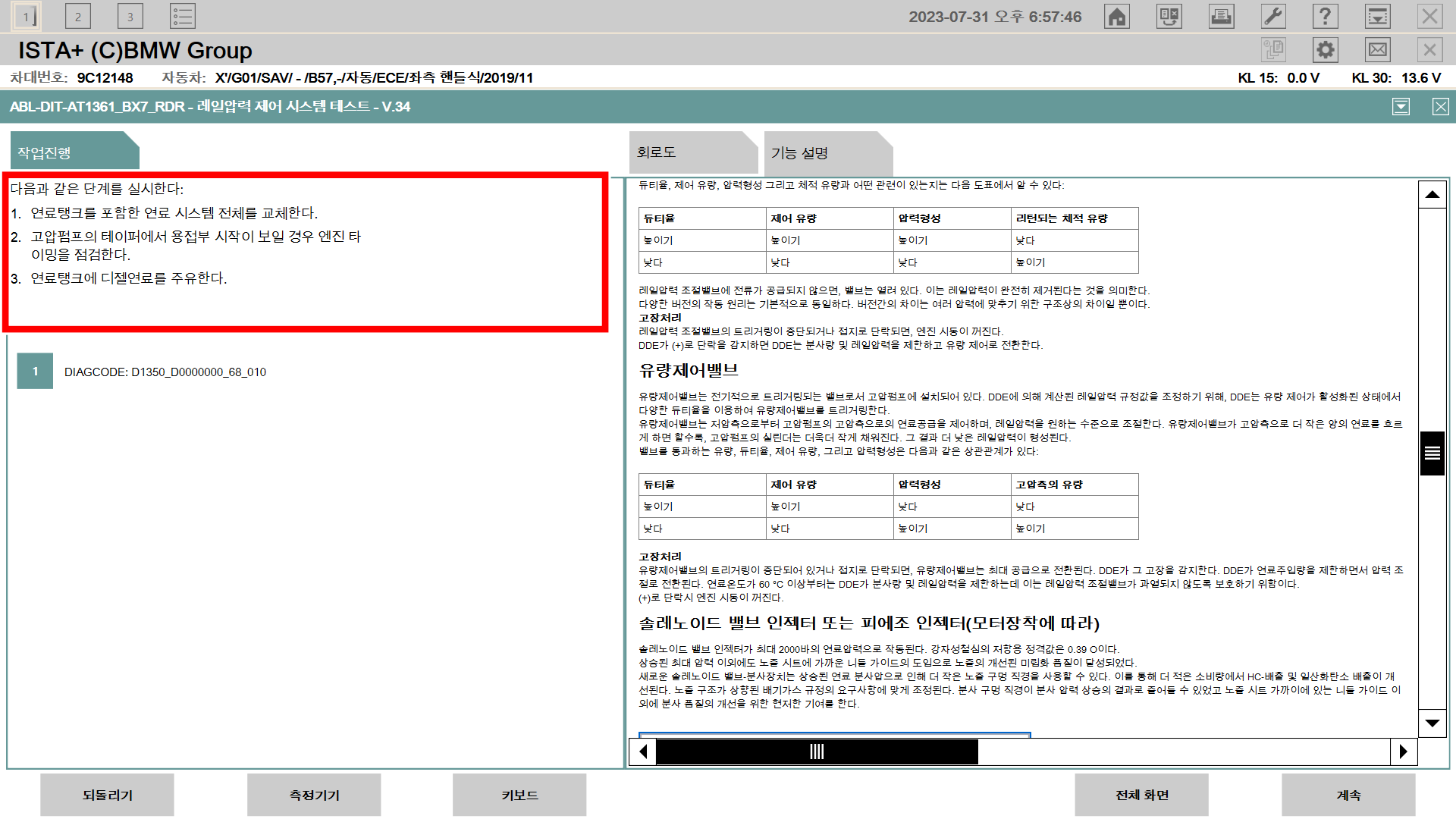1456x819 pixels.
Task: Click the horizontal scrollbar thumb
Action: tap(817, 752)
